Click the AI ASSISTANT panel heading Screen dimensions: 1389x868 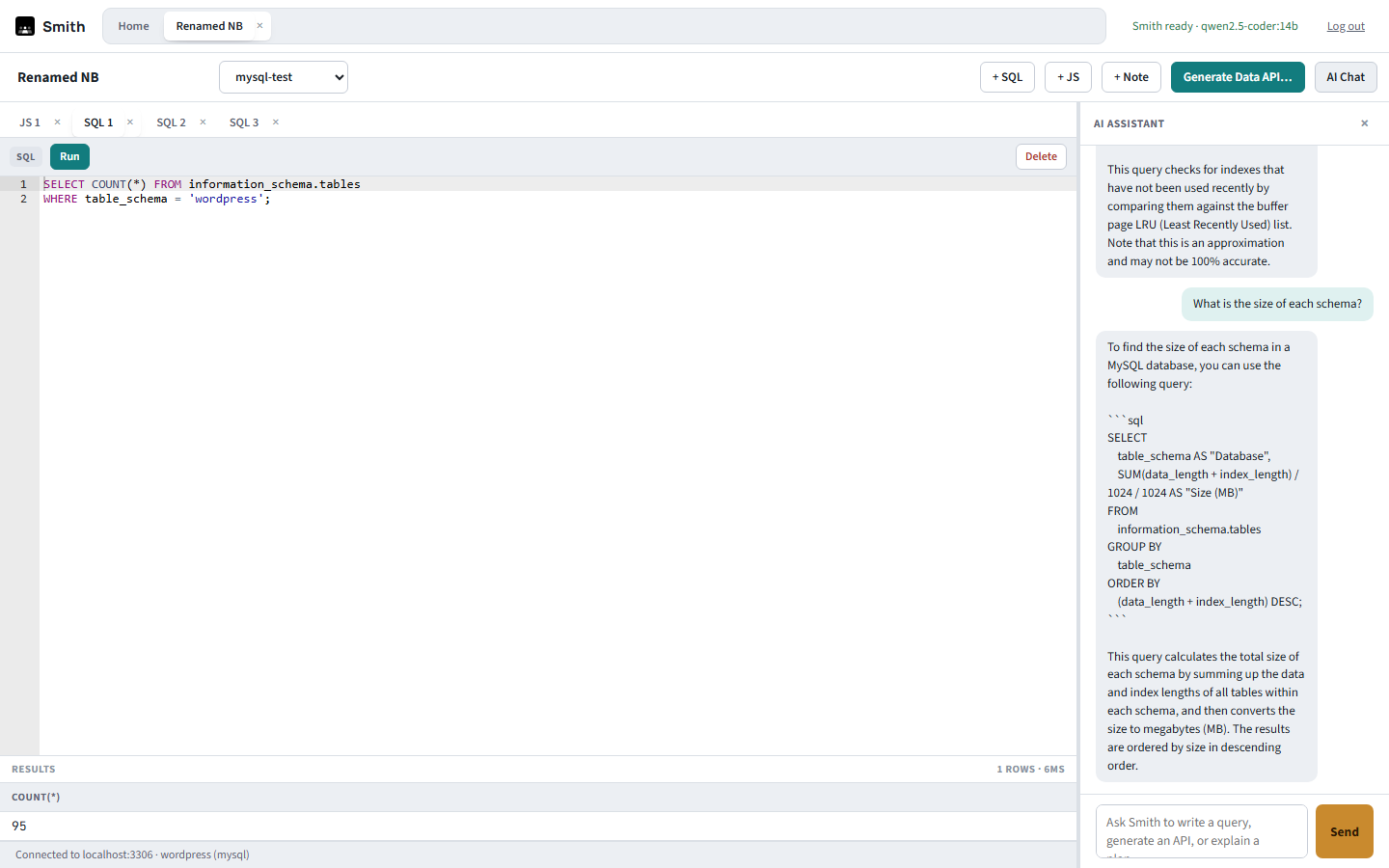tap(1129, 123)
